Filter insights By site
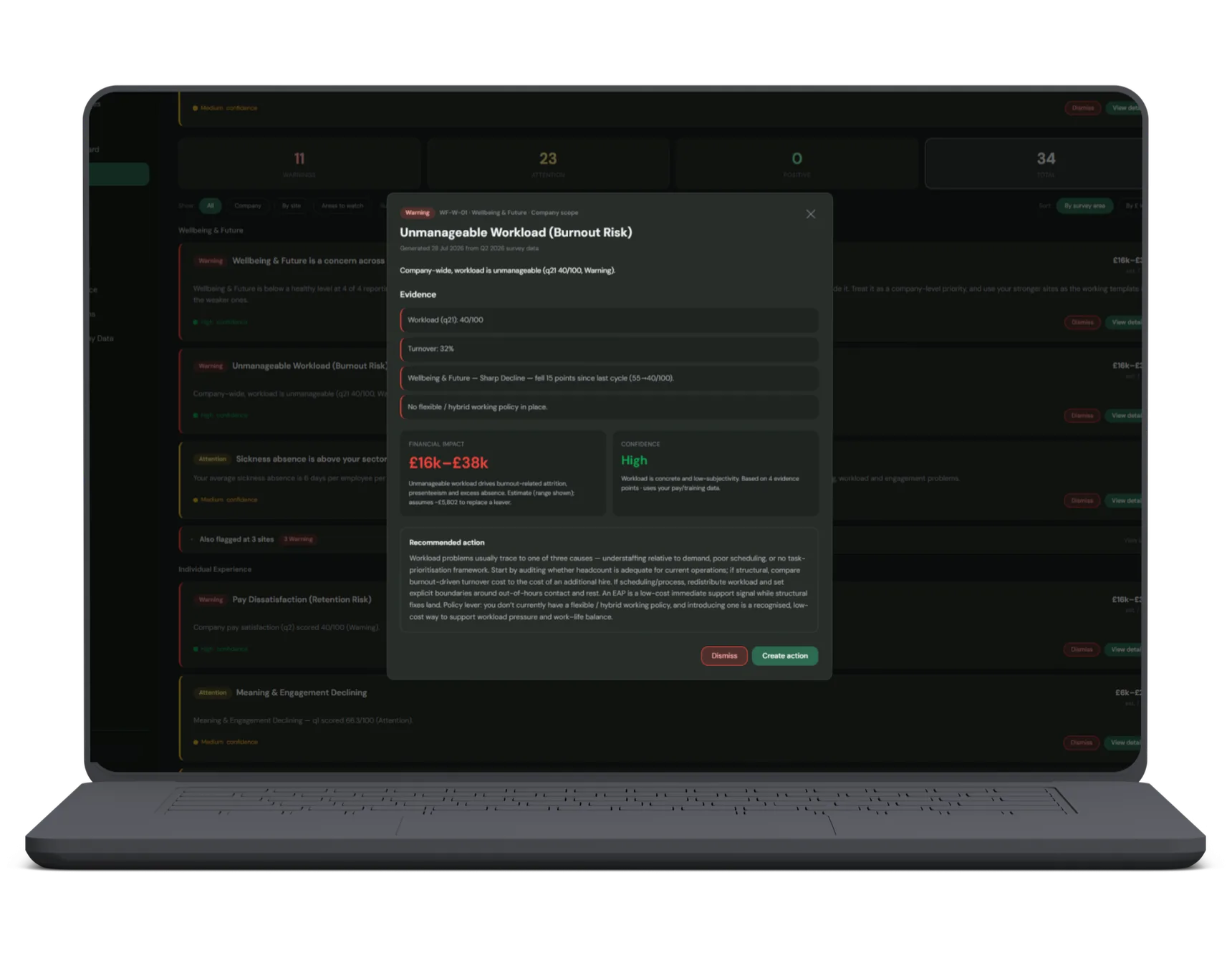1232x958 pixels. pos(292,205)
